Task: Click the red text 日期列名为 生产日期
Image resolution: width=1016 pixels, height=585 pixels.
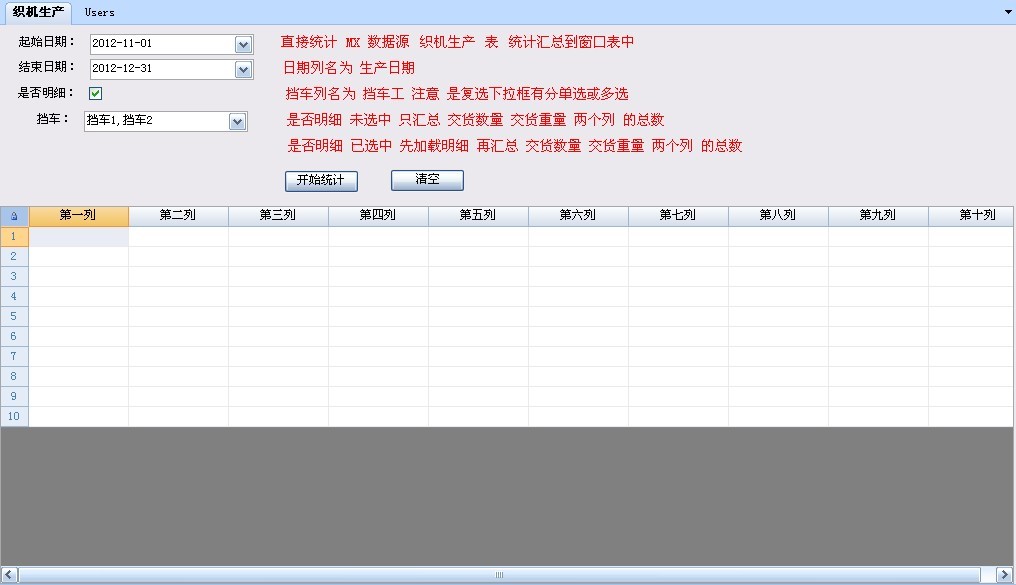Action: coord(349,68)
